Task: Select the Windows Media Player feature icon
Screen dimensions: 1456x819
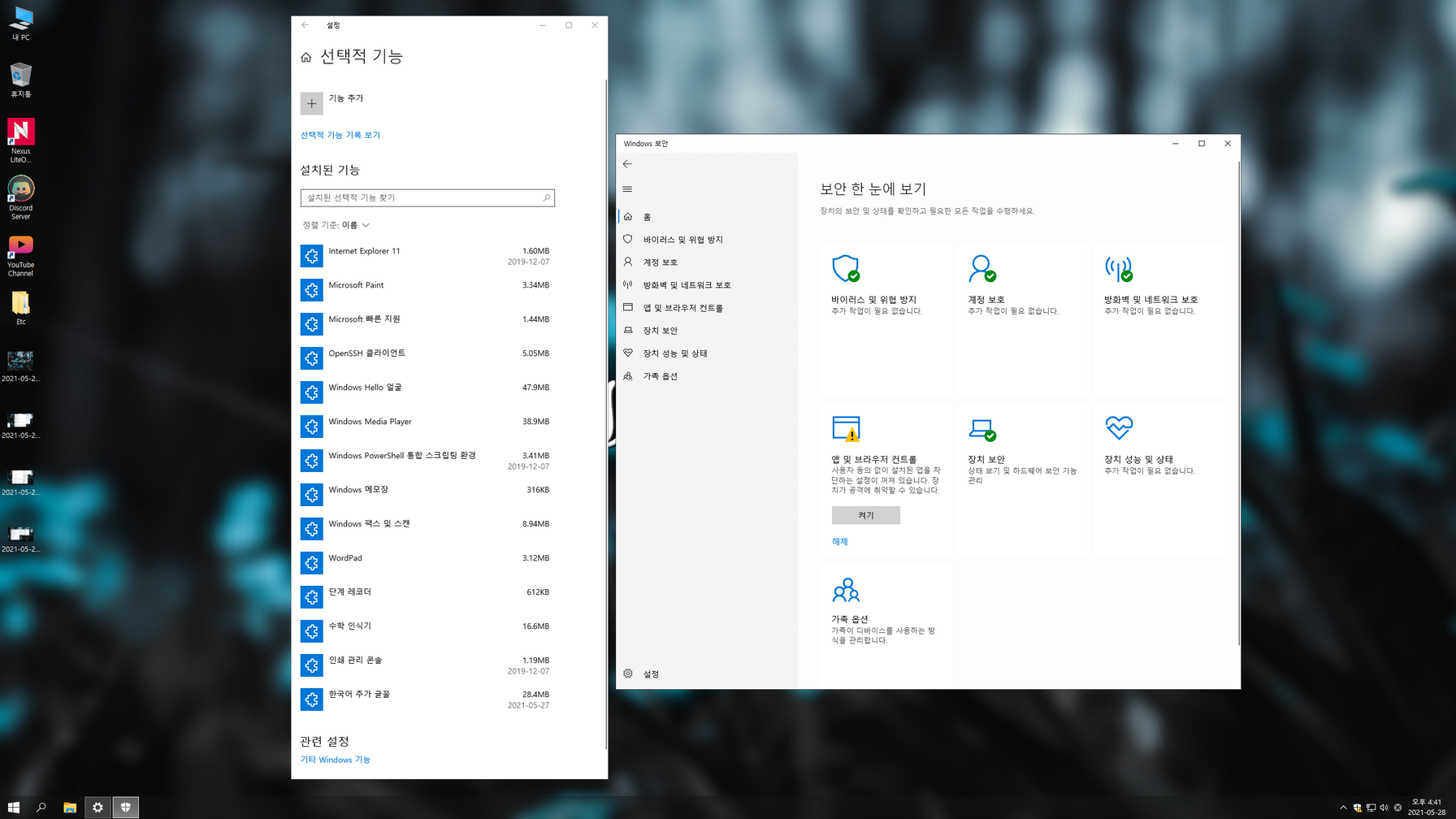Action: pos(311,427)
